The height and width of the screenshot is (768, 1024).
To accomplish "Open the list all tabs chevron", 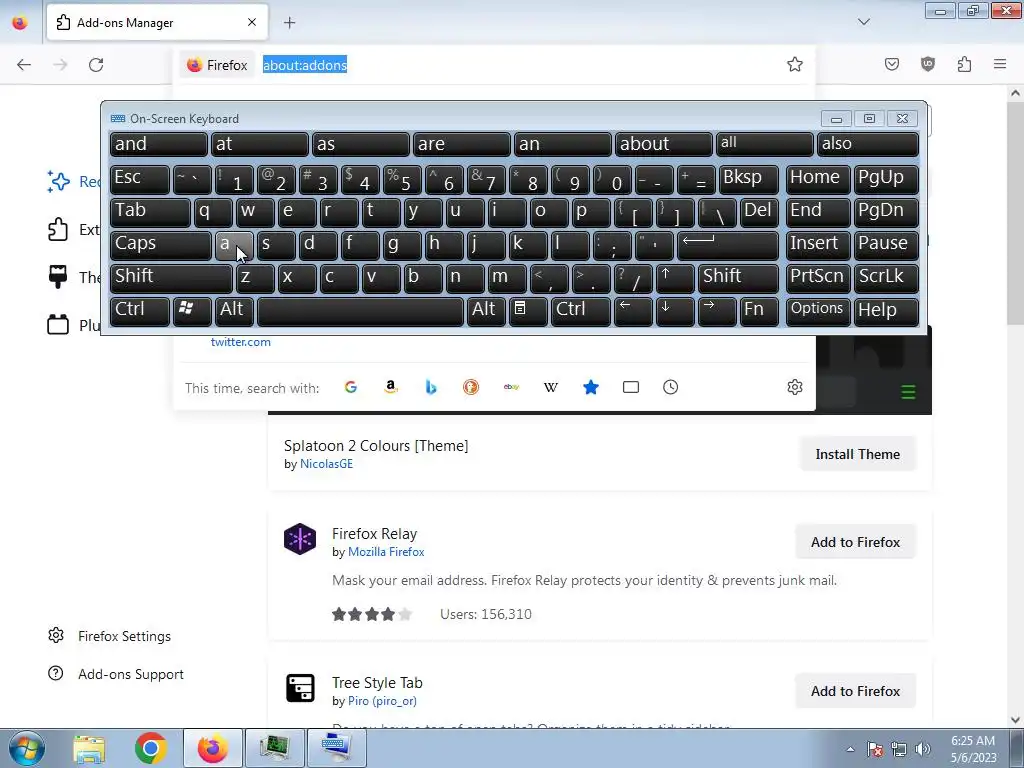I will pyautogui.click(x=864, y=22).
